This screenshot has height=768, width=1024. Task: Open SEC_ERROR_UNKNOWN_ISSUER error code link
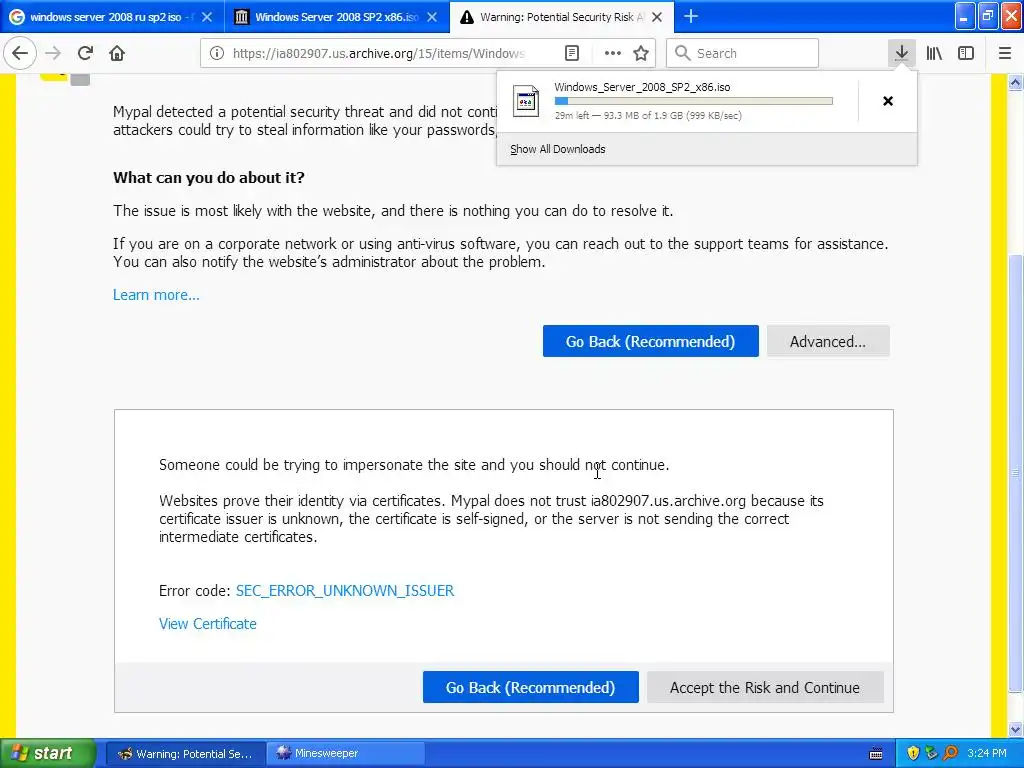pyautogui.click(x=345, y=591)
